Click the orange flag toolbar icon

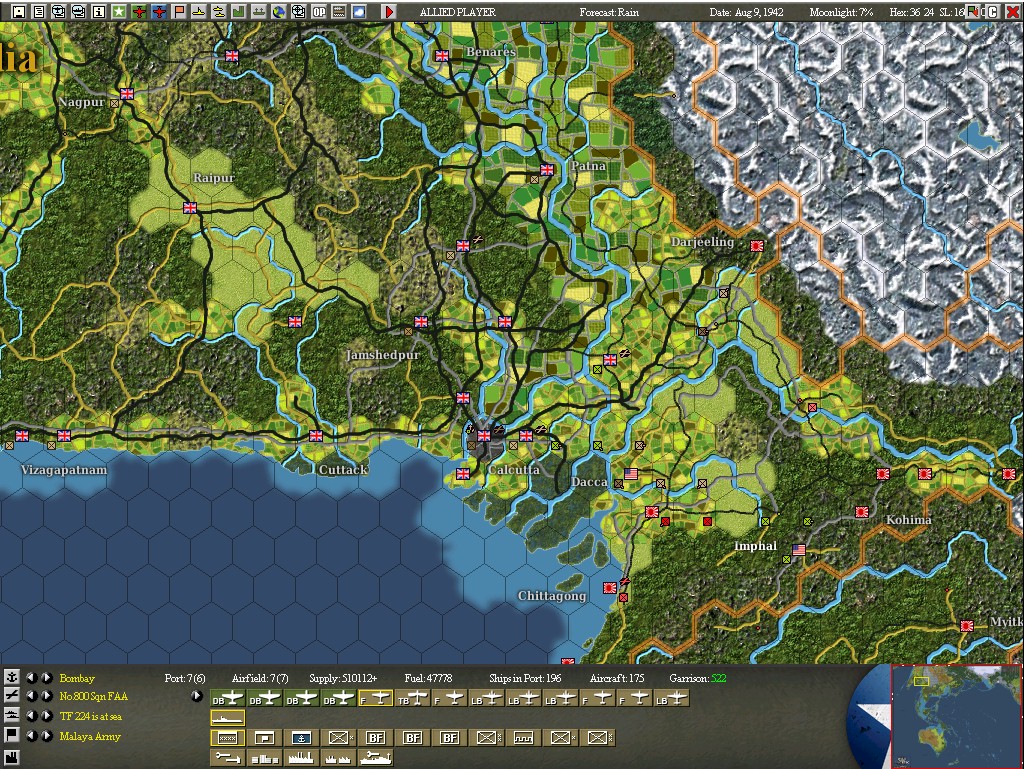[178, 11]
